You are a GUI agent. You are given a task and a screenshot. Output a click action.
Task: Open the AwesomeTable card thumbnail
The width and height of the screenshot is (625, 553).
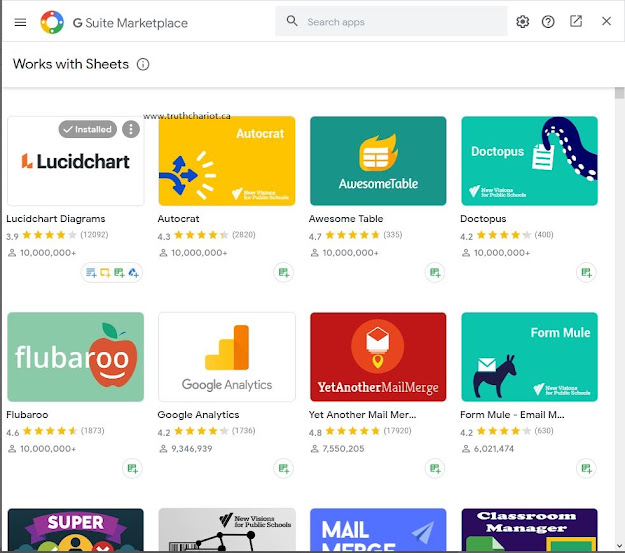378,161
